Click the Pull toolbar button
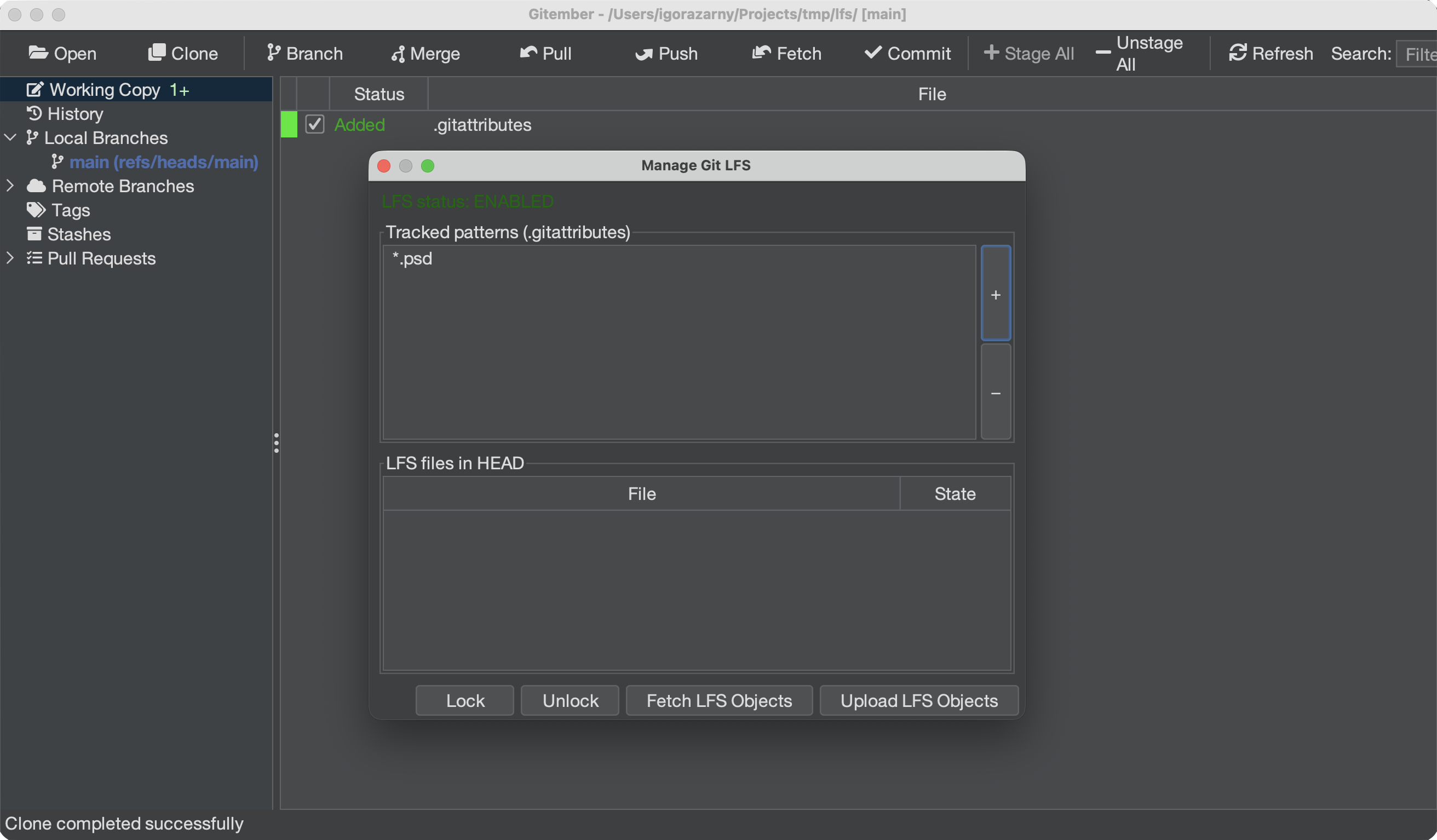Viewport: 1437px width, 840px height. coord(545,53)
